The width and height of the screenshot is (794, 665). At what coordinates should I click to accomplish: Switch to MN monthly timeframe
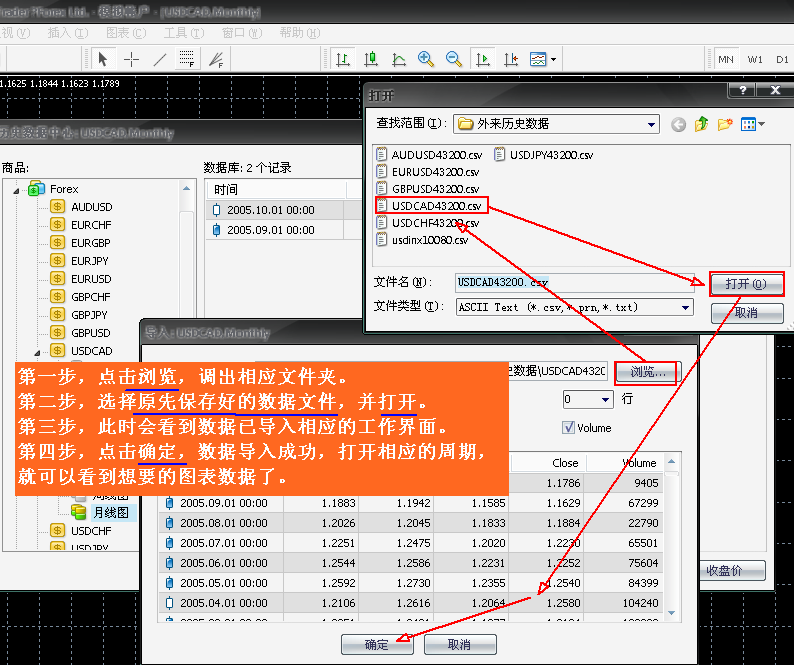tap(725, 59)
